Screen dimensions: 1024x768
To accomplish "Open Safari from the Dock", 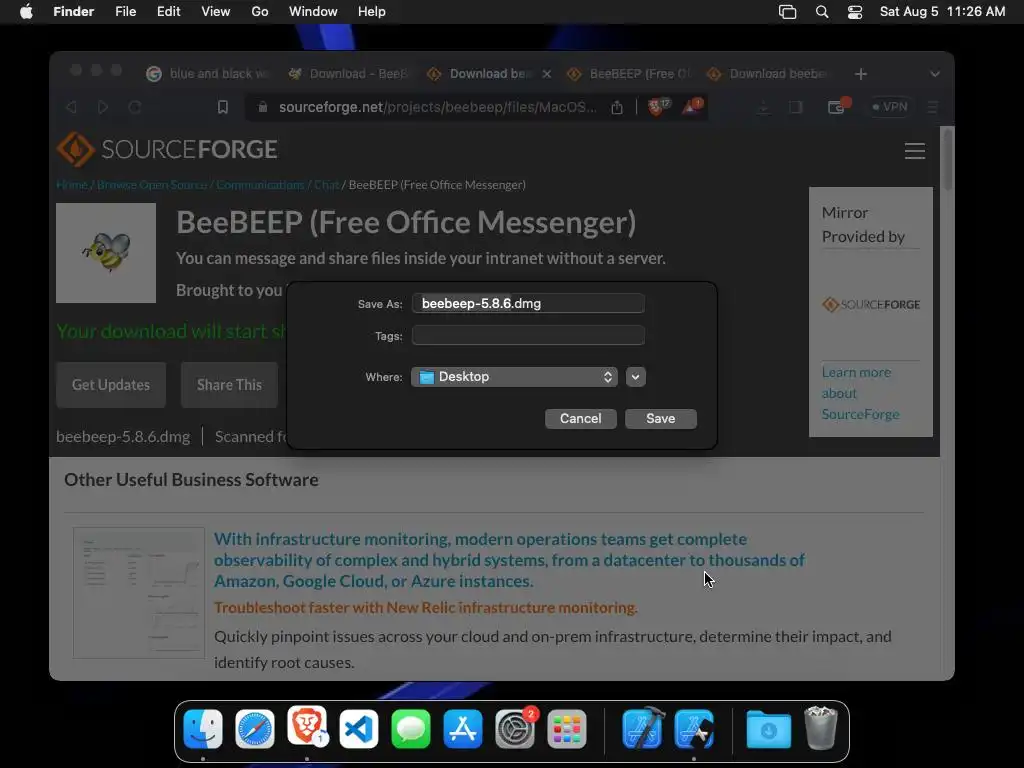I will click(x=255, y=729).
